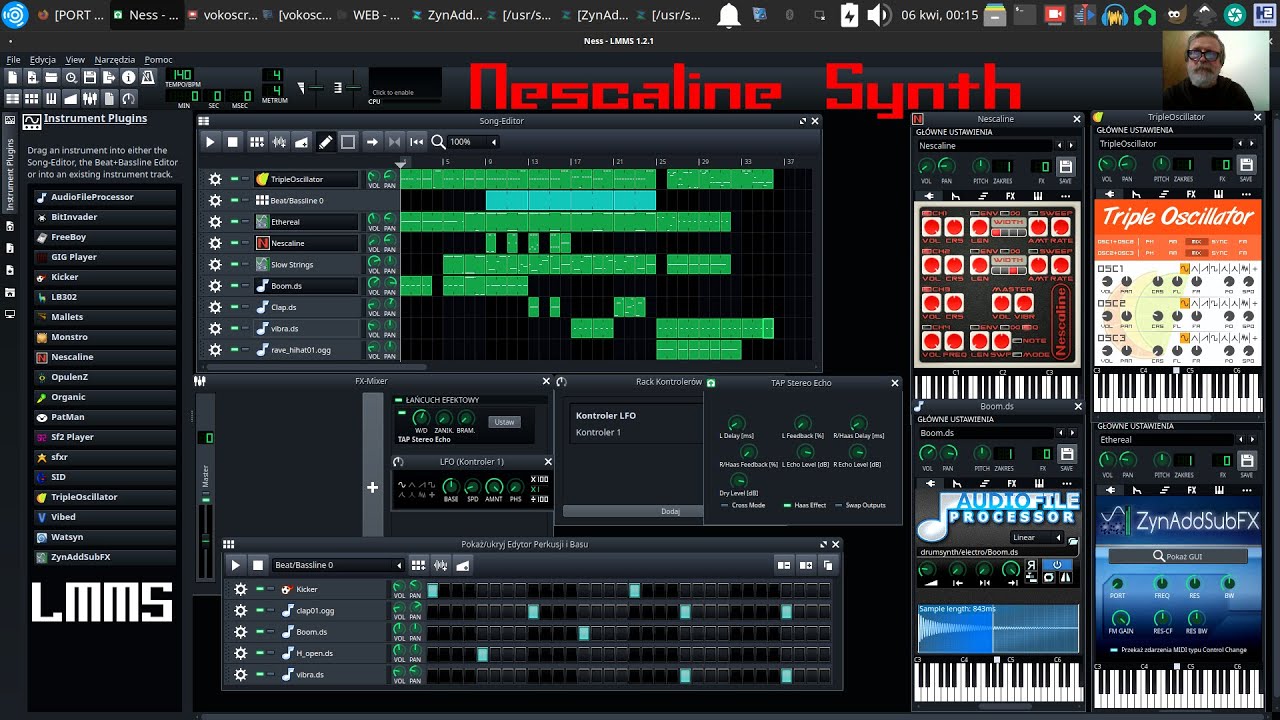Screen dimensions: 1280x720
Task: Toggle the effects chain enable LED in the FX-Mixer
Action: (x=399, y=400)
